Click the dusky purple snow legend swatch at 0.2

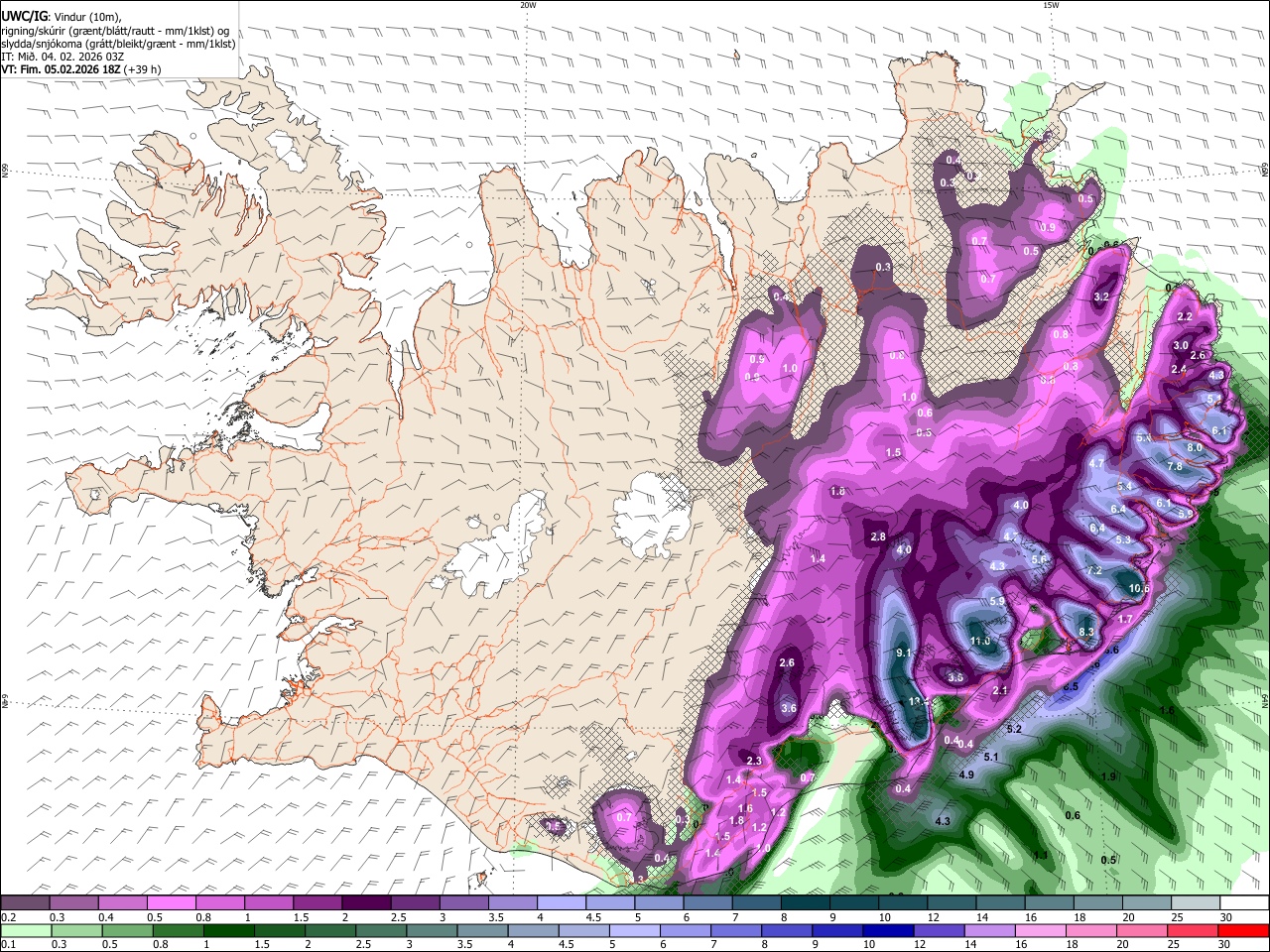click(25, 903)
